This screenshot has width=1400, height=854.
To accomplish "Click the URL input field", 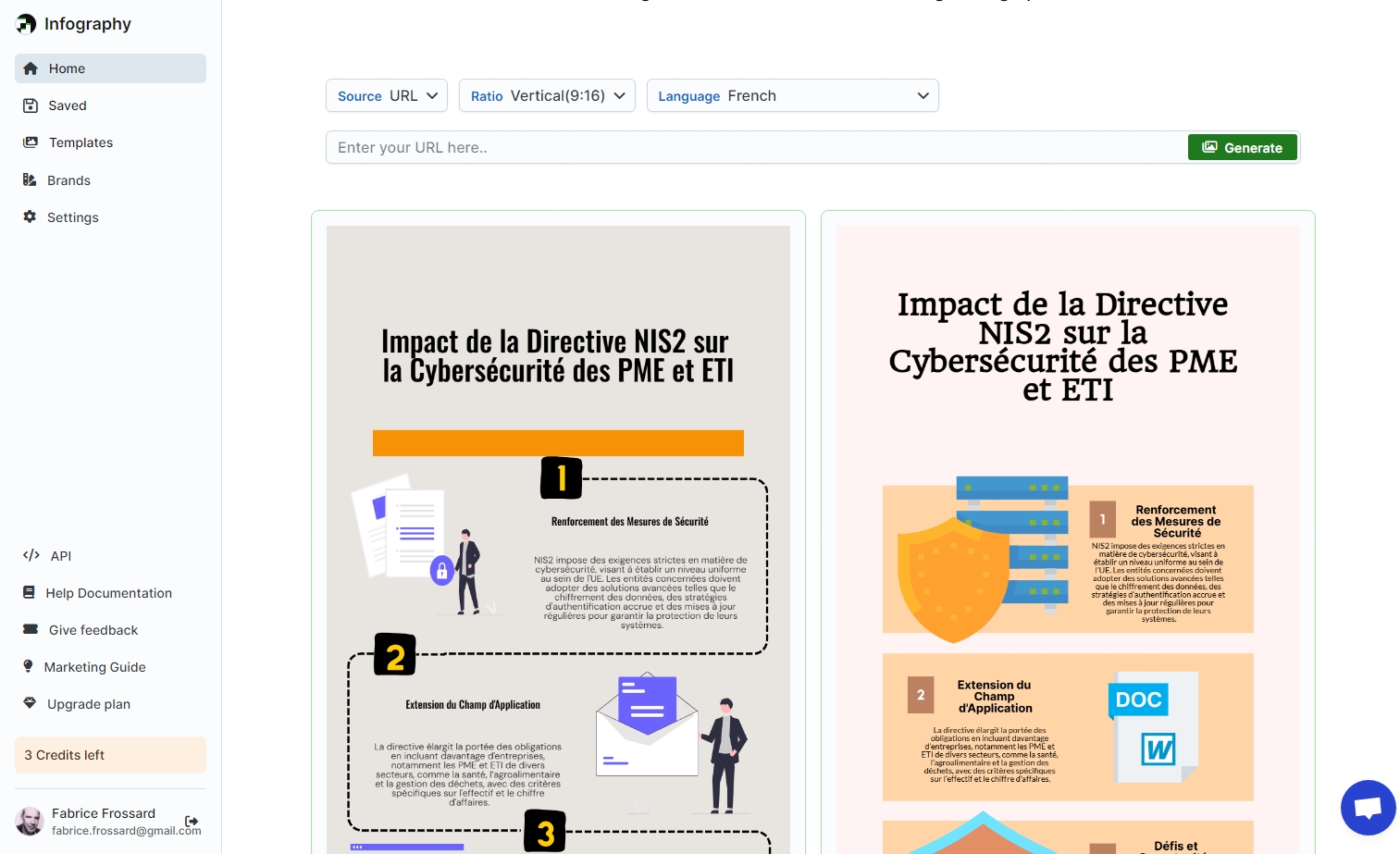I will pyautogui.click(x=740, y=147).
